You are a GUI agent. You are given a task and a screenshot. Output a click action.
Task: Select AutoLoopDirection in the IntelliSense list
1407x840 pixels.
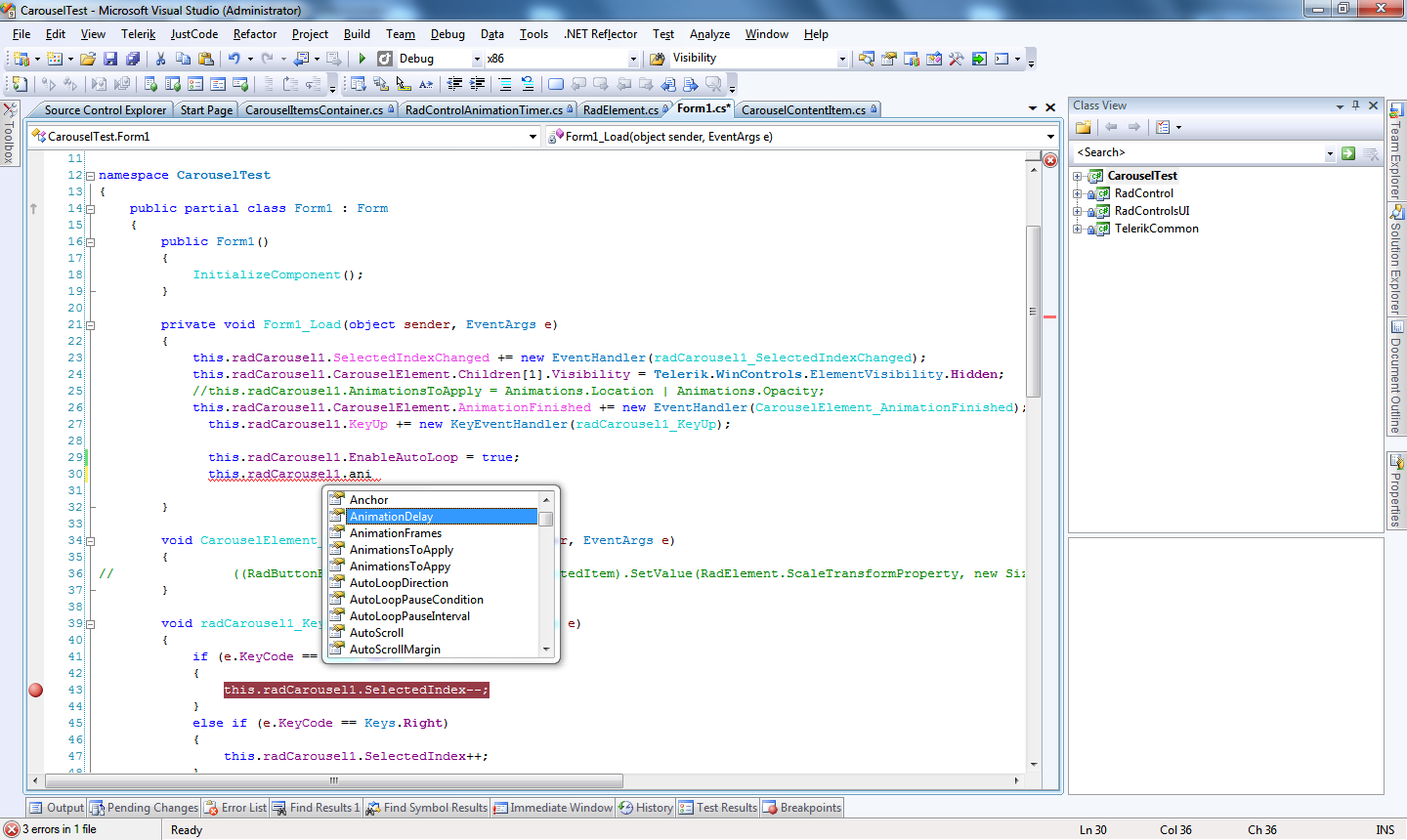tap(399, 583)
